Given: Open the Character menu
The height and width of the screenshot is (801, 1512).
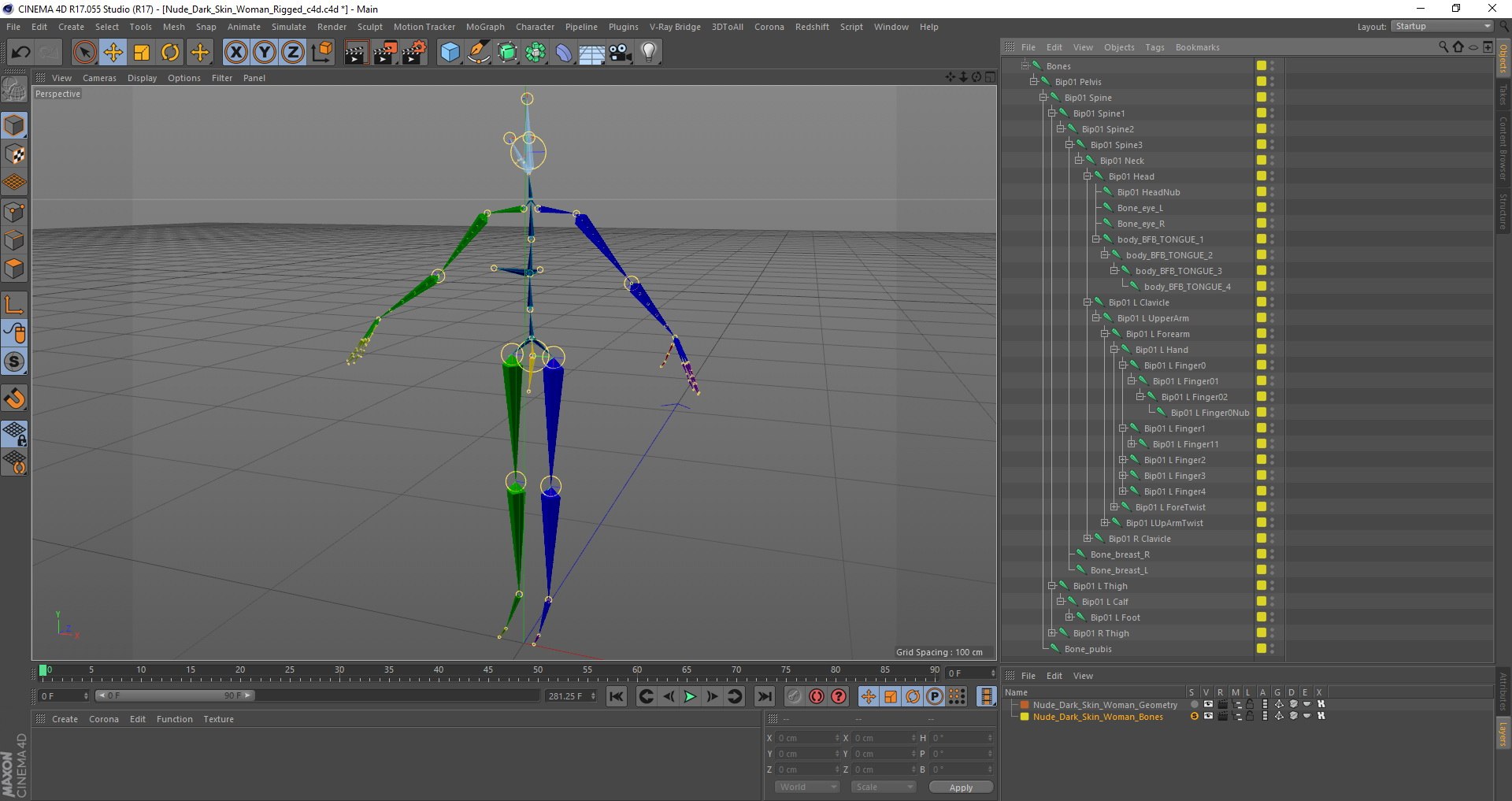Looking at the screenshot, I should pyautogui.click(x=535, y=27).
